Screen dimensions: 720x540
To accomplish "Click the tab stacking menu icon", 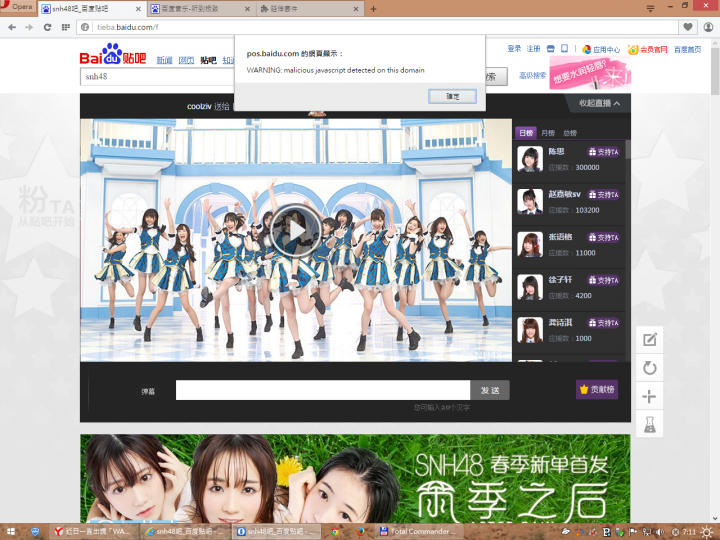I will (650, 8).
